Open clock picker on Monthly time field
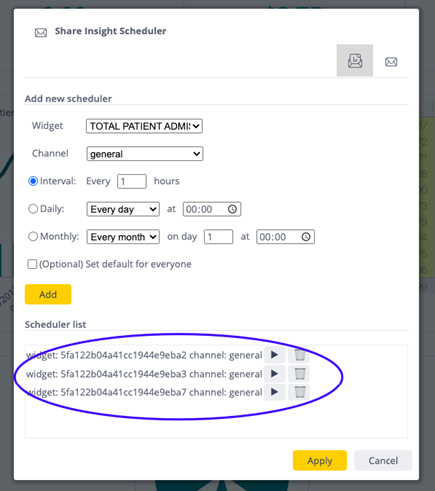This screenshot has height=491, width=435. (306, 237)
